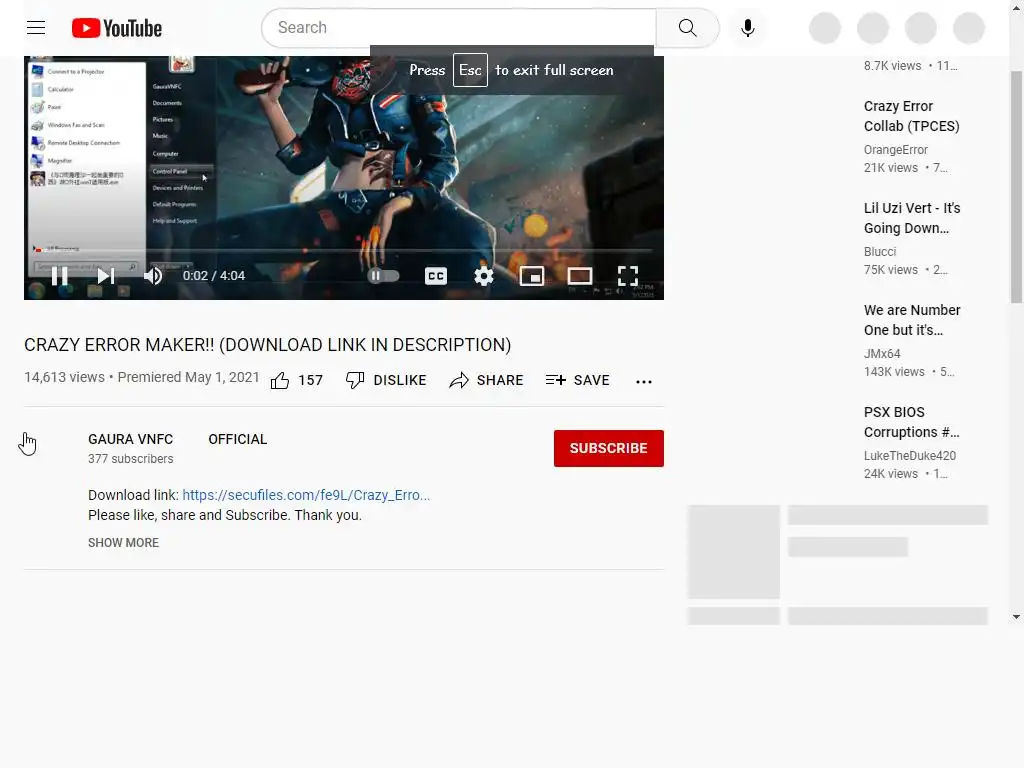Click the video title CRAZY ERROR MAKER!!
Screen dimensions: 1024x768
[268, 345]
